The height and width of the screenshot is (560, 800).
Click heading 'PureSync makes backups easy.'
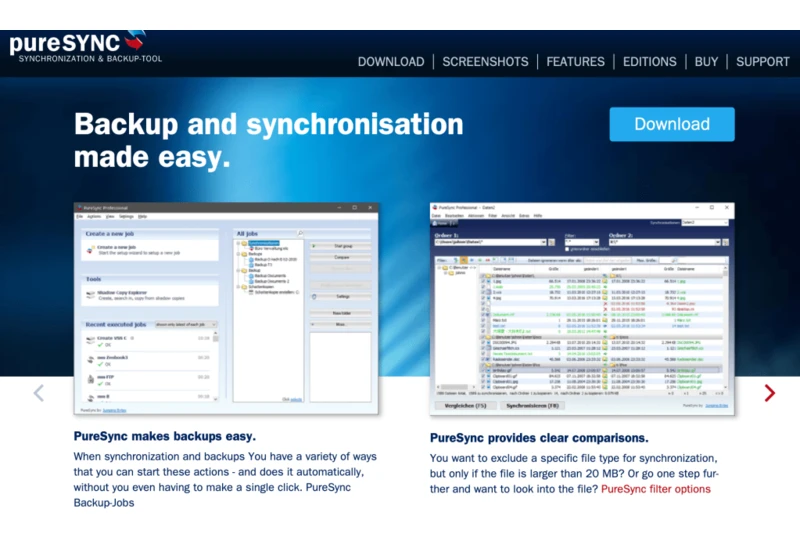click(x=165, y=437)
